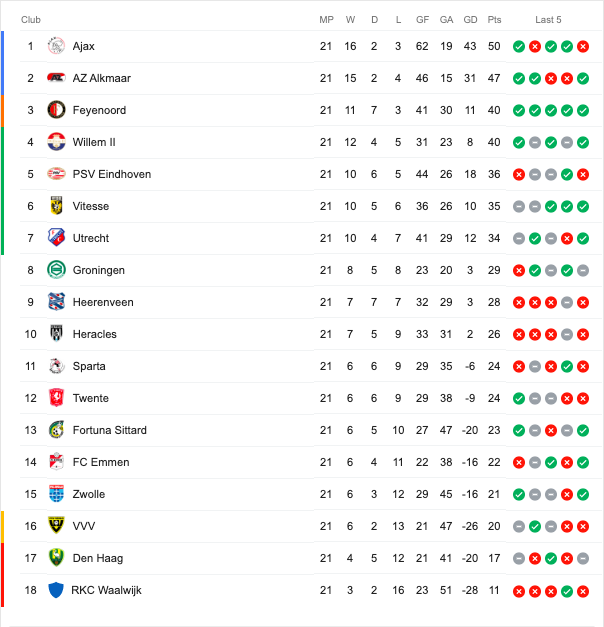Image resolution: width=604 pixels, height=627 pixels.
Task: Click the Den Haag crest
Action: (56, 558)
